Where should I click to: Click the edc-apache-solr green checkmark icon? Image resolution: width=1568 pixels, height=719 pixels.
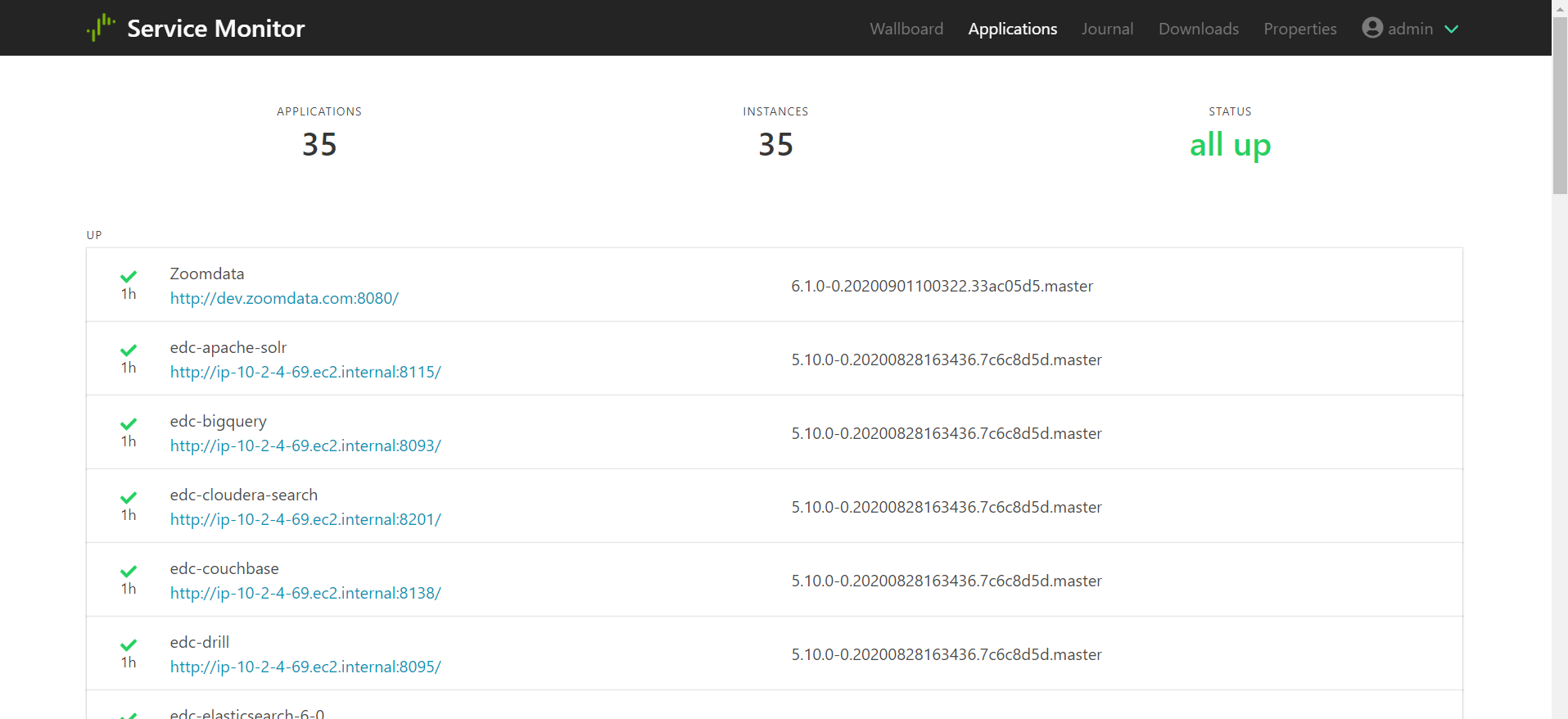coord(129,350)
